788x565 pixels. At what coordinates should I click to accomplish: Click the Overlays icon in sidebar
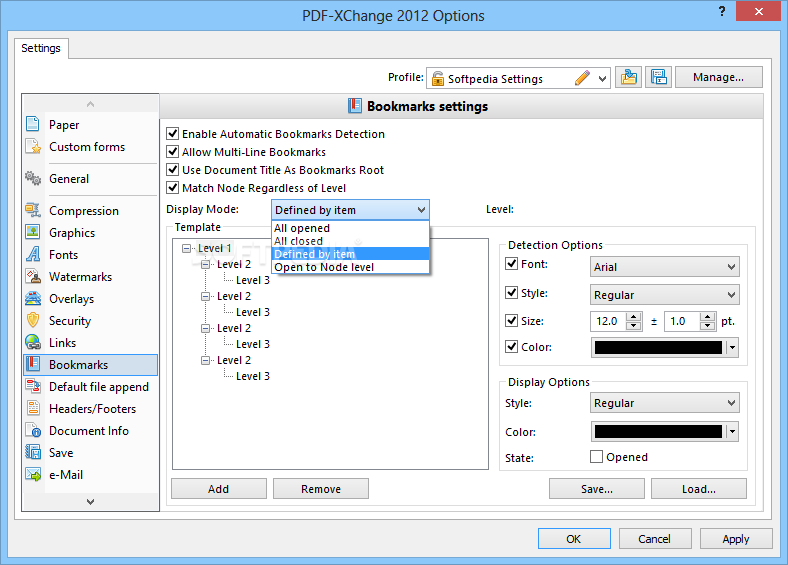33,298
